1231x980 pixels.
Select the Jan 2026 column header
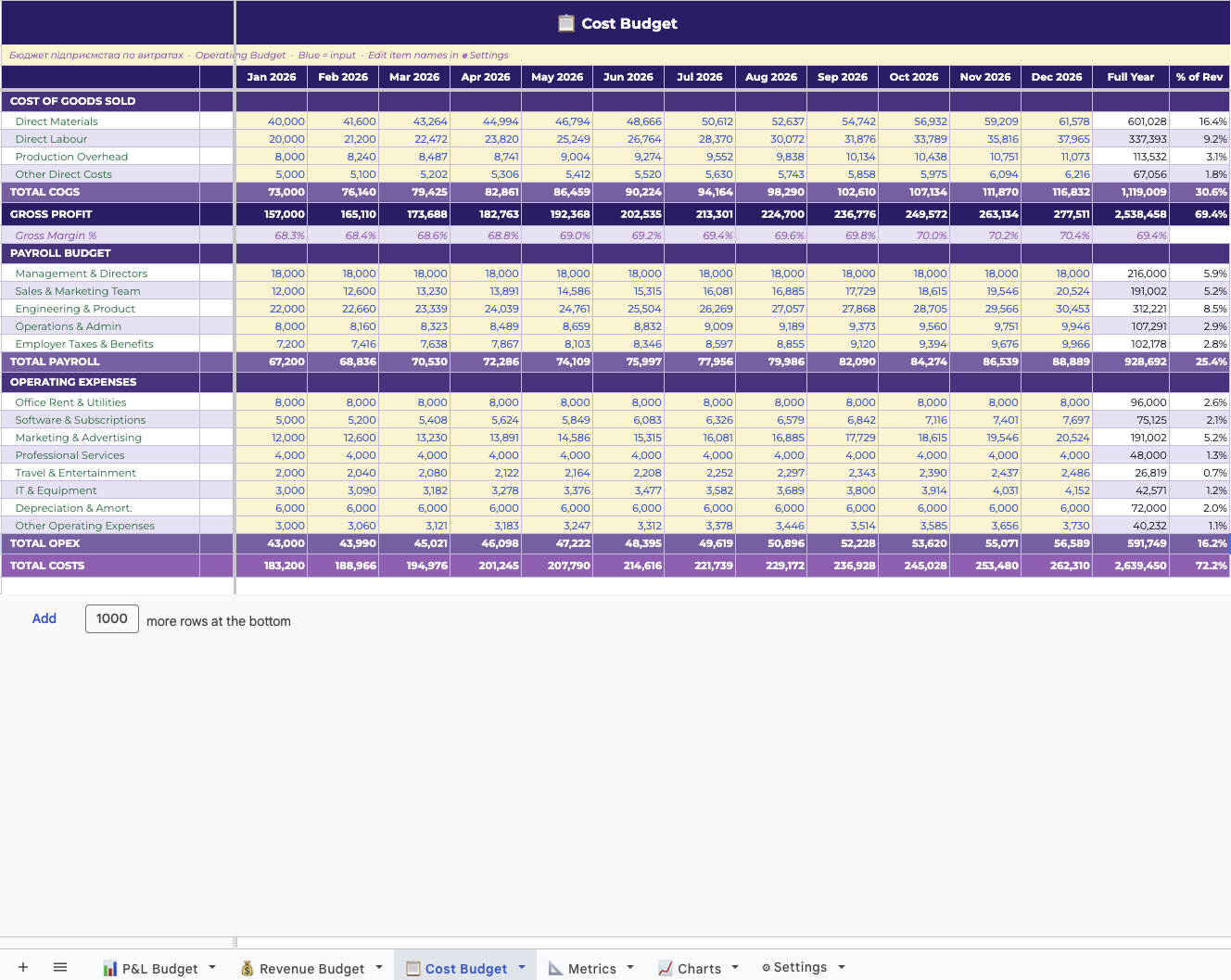pyautogui.click(x=272, y=77)
